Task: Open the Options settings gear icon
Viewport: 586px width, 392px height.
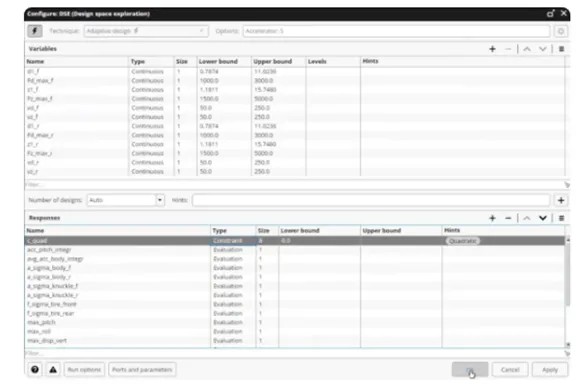Action: pyautogui.click(x=561, y=31)
